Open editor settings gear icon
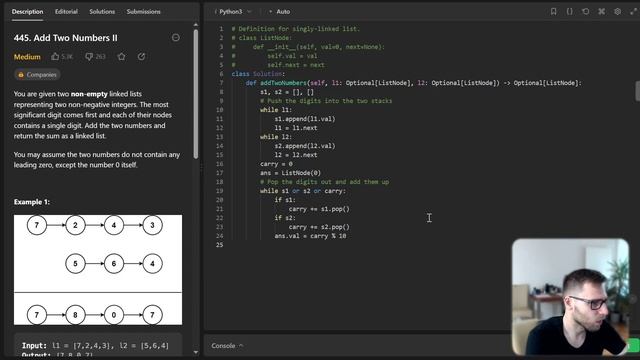The width and height of the screenshot is (640, 360). pos(617,11)
